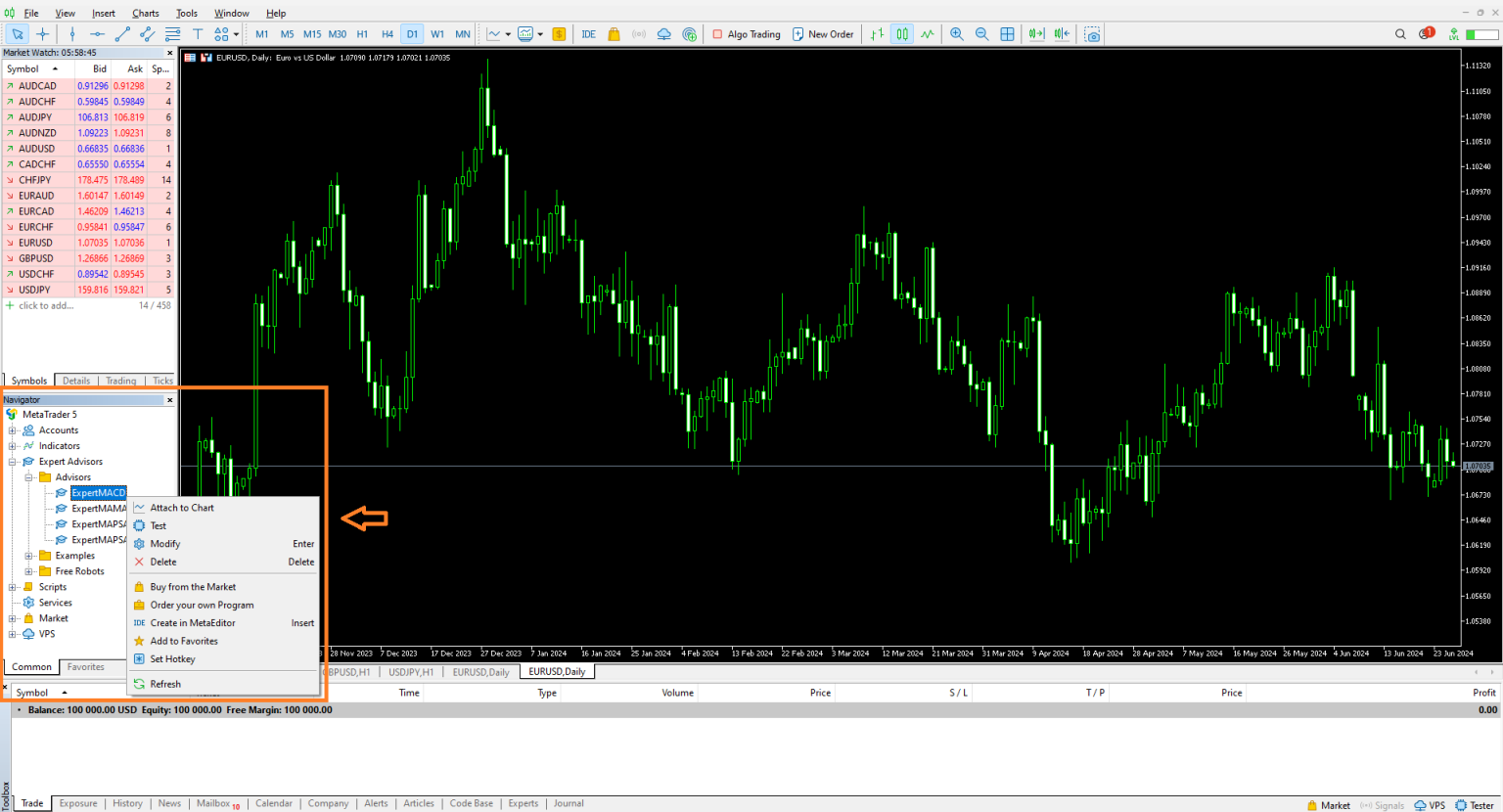Toggle Algo Trading on

747,33
